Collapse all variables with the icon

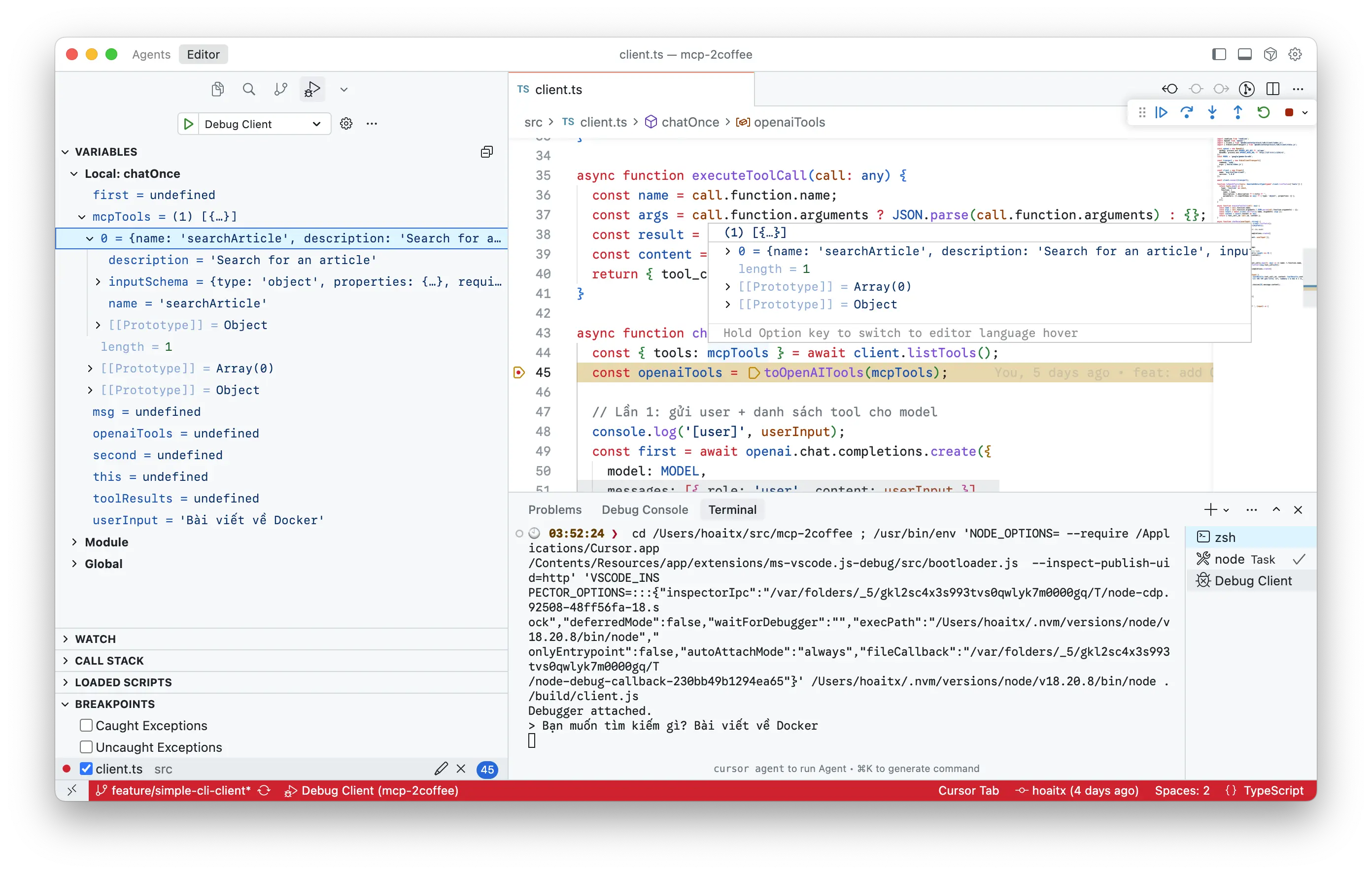click(486, 152)
